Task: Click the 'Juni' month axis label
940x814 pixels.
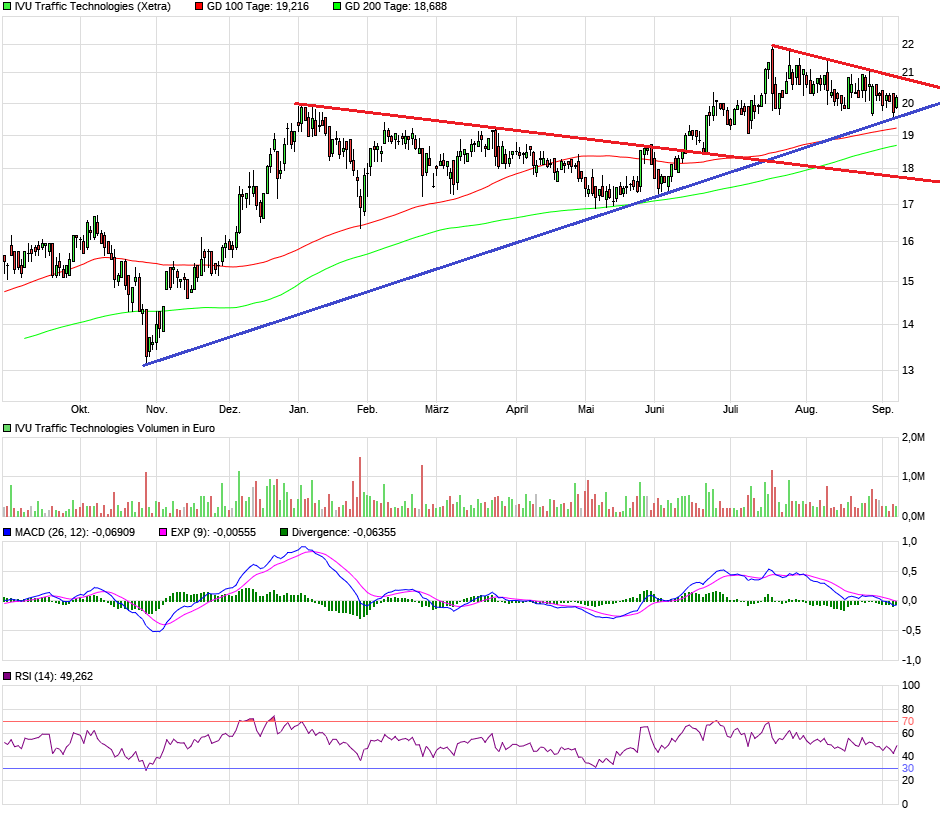Action: pos(655,409)
